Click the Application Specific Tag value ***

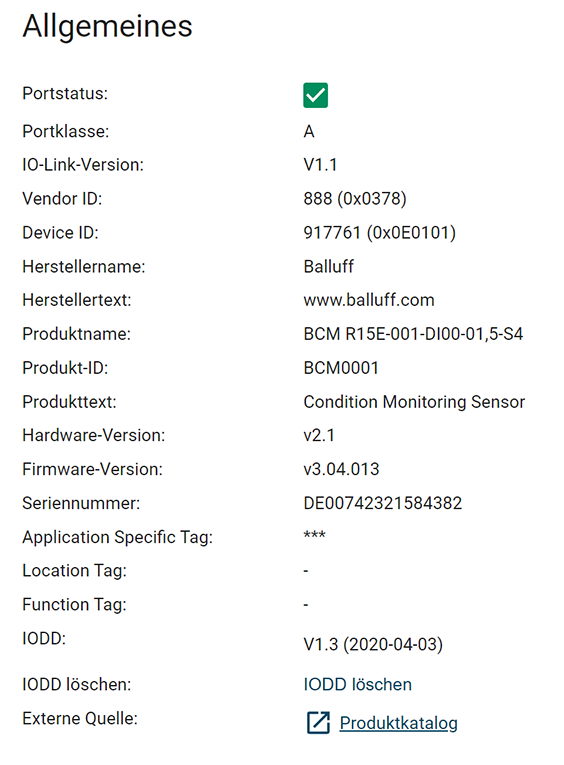[314, 535]
